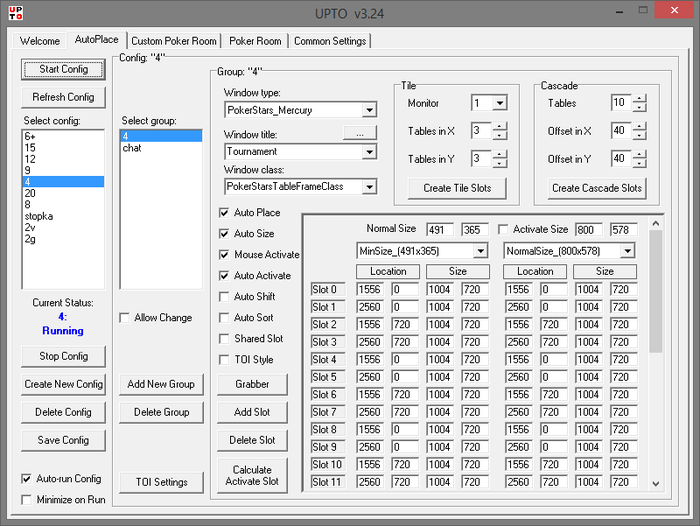
Task: Increase the Offset in Y value
Action: [640, 154]
